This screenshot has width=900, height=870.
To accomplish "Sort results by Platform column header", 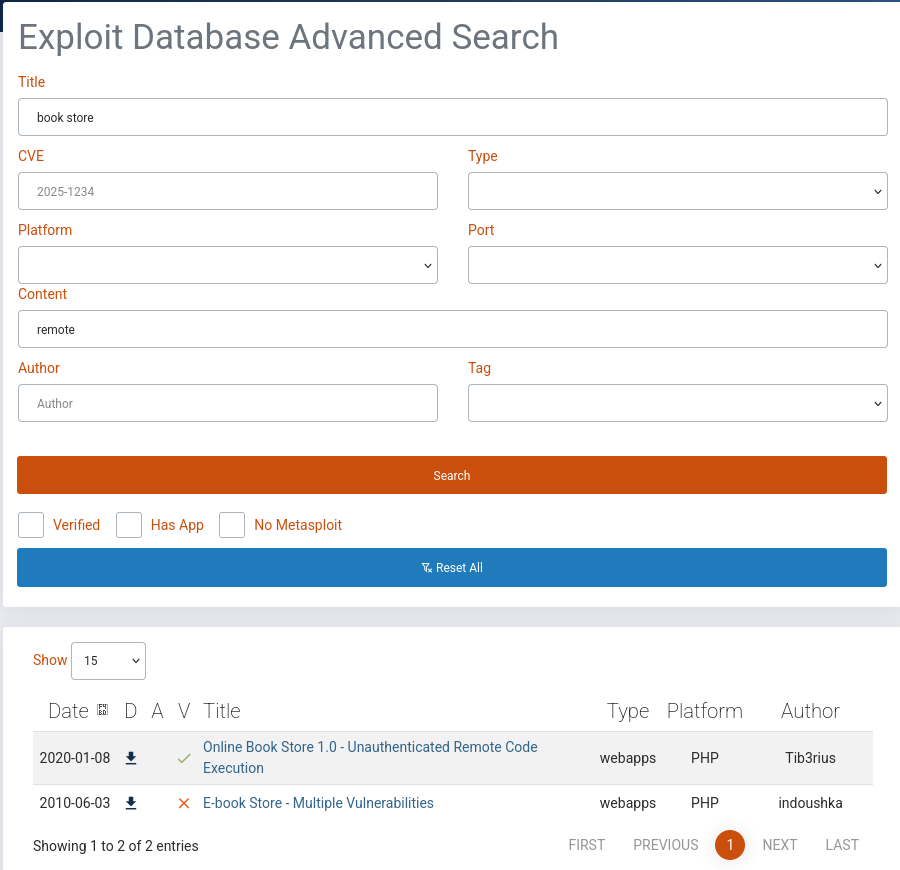I will [705, 710].
